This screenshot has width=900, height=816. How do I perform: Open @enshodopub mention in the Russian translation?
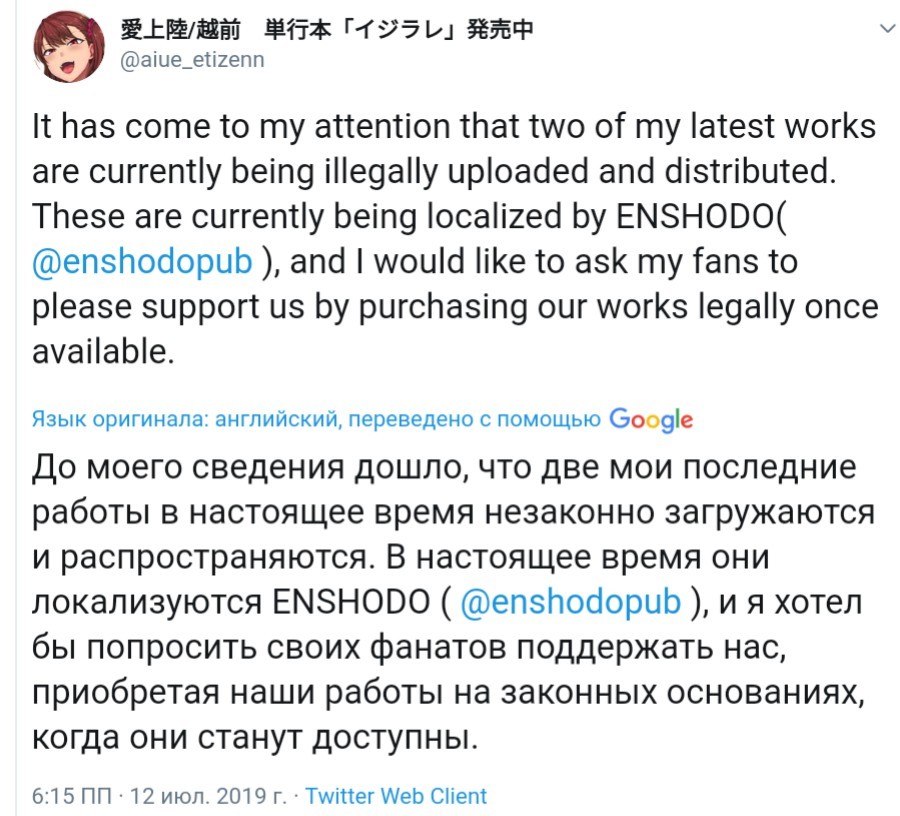tap(570, 603)
